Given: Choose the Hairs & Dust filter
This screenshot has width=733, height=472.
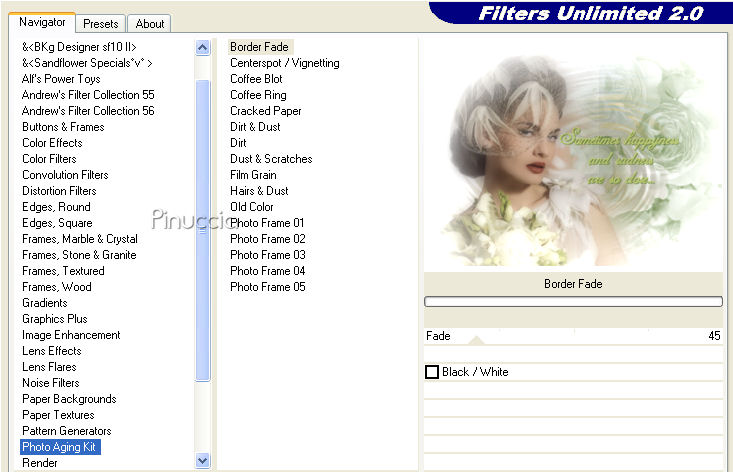Looking at the screenshot, I should click(259, 191).
